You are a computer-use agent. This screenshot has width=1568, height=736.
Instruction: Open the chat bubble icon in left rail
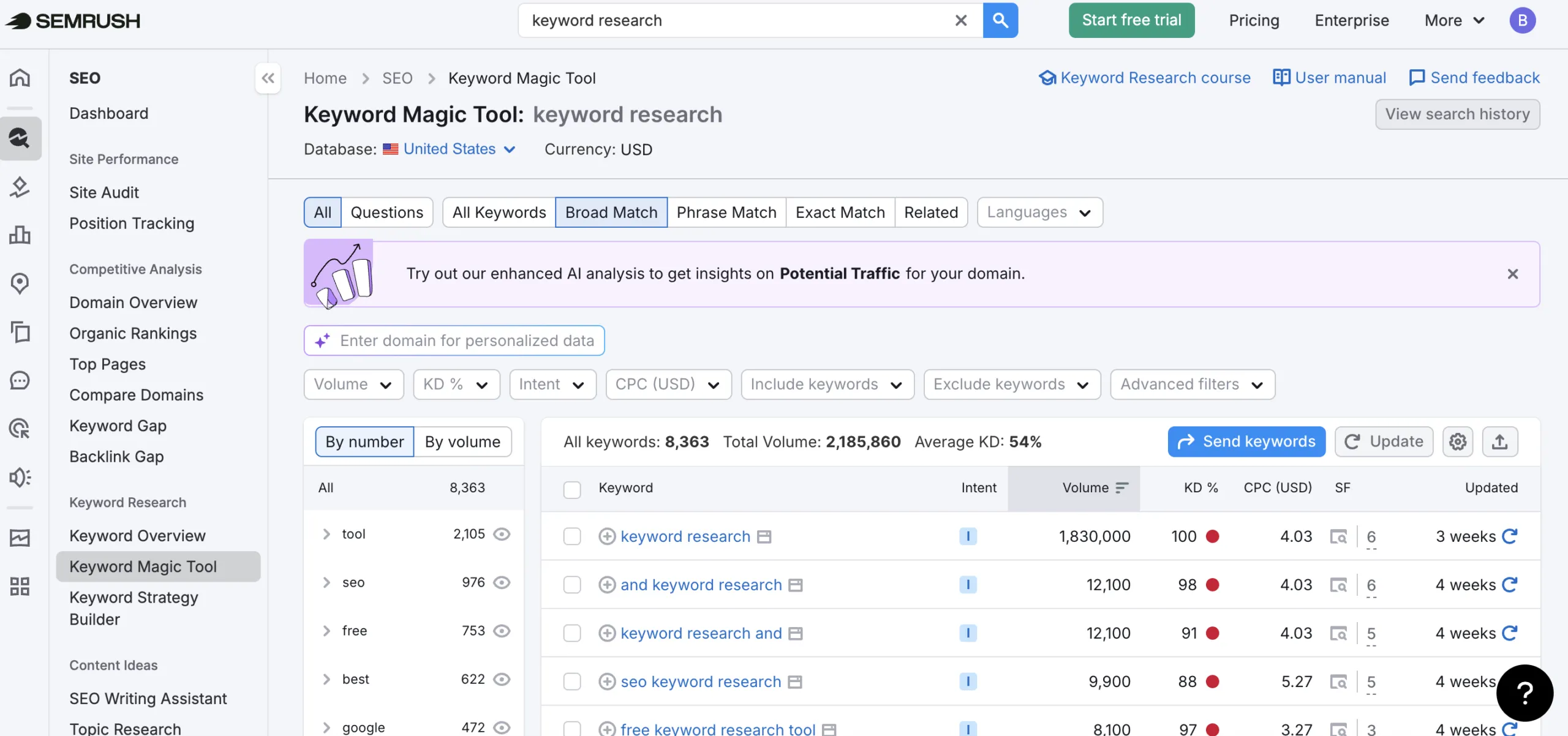point(20,380)
